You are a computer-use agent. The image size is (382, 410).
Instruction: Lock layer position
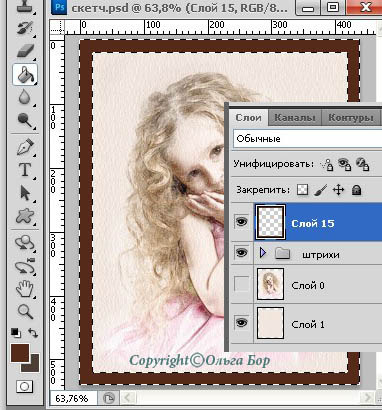[338, 190]
